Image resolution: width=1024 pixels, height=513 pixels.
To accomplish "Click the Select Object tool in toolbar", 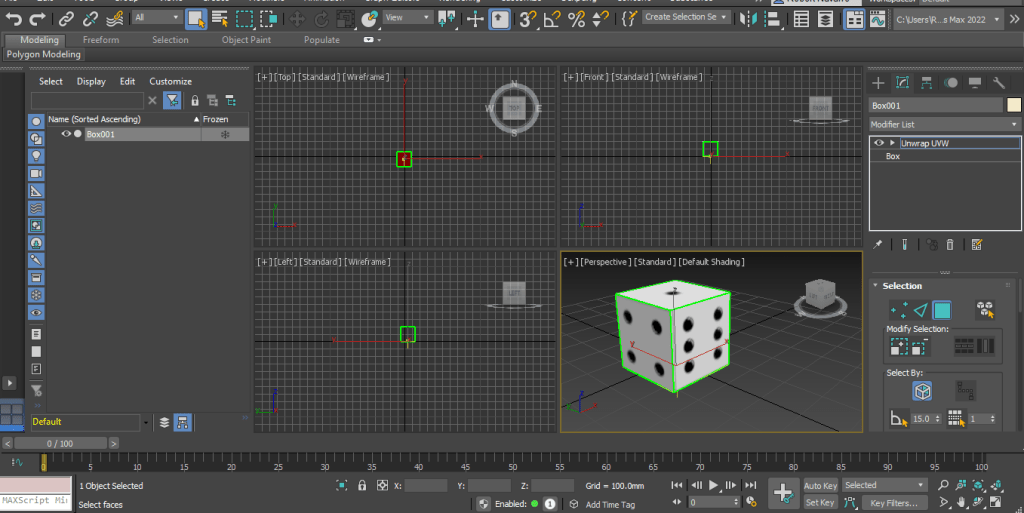I will [x=195, y=18].
